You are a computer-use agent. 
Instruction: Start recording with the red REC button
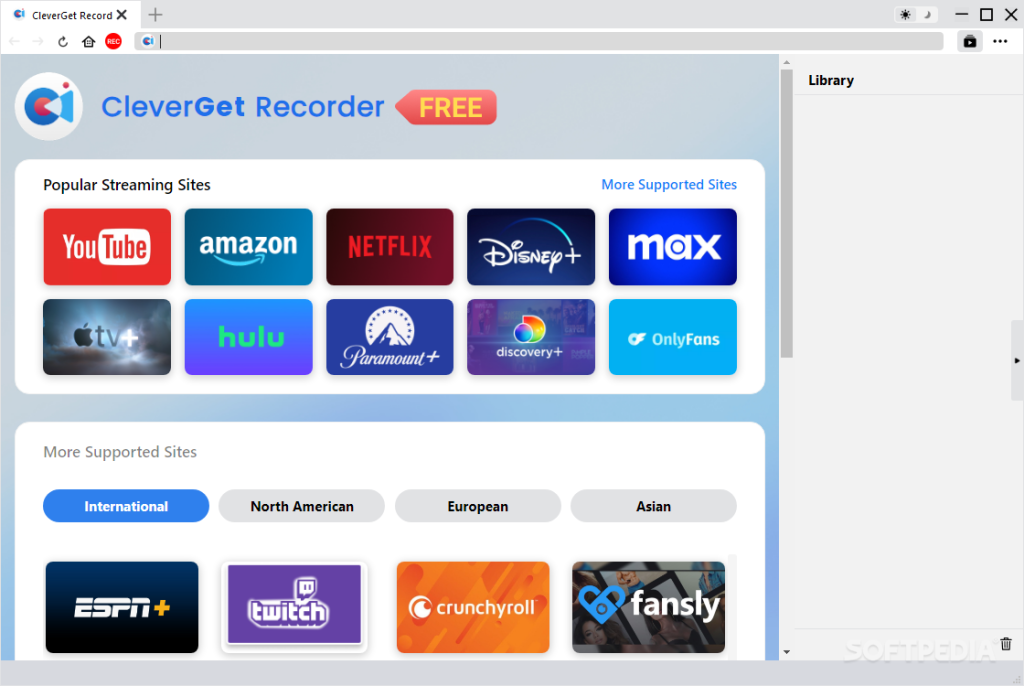[114, 41]
